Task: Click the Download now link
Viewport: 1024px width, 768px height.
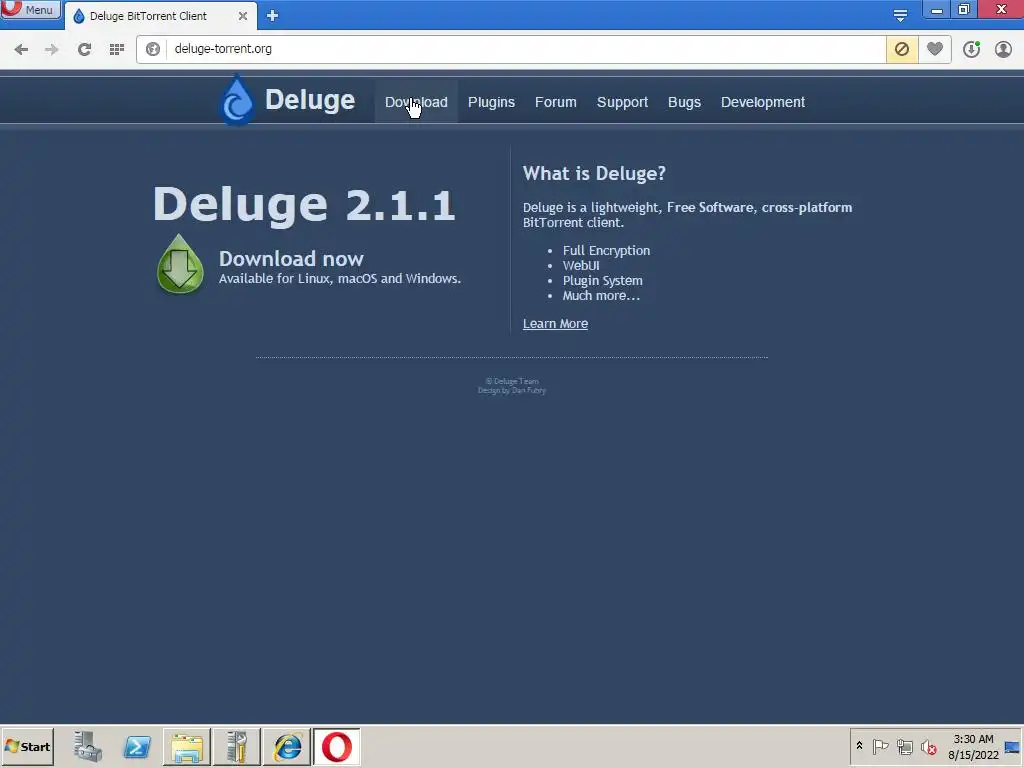Action: click(x=291, y=259)
